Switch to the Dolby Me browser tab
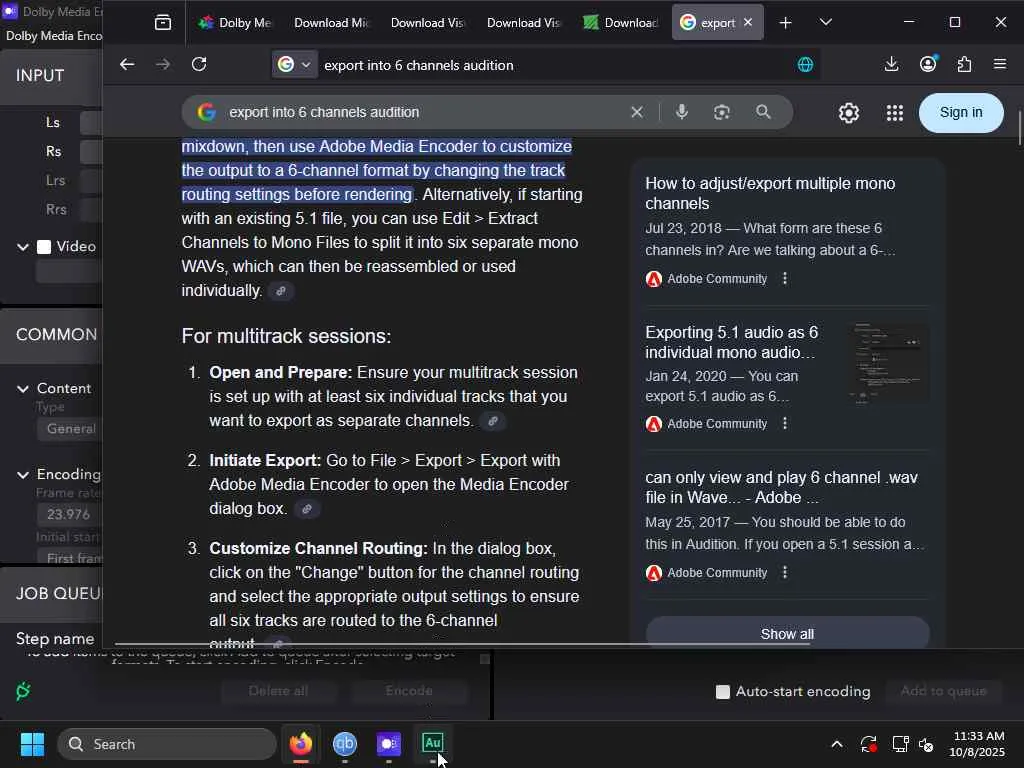The height and width of the screenshot is (768, 1024). [x=234, y=23]
